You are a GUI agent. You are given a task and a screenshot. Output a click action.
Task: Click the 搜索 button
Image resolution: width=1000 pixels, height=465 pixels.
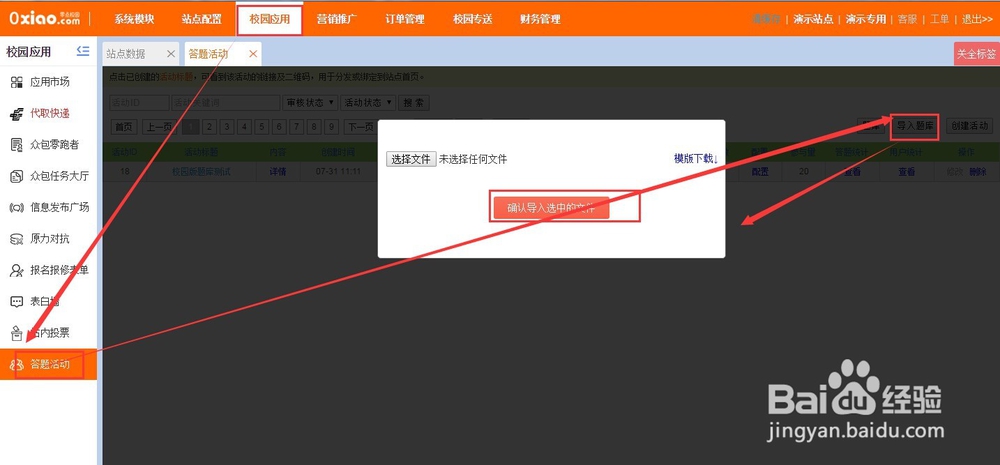414,103
